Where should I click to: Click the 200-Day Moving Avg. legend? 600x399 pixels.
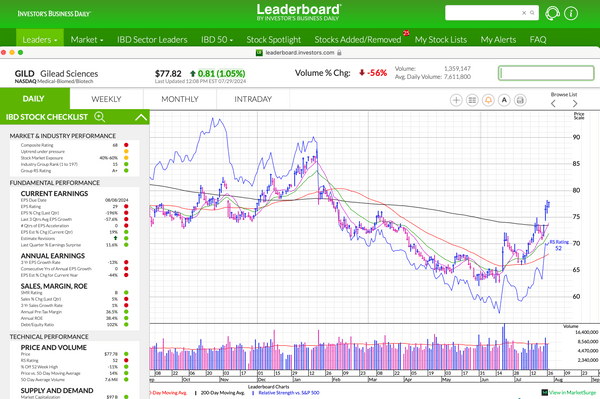pyautogui.click(x=223, y=393)
